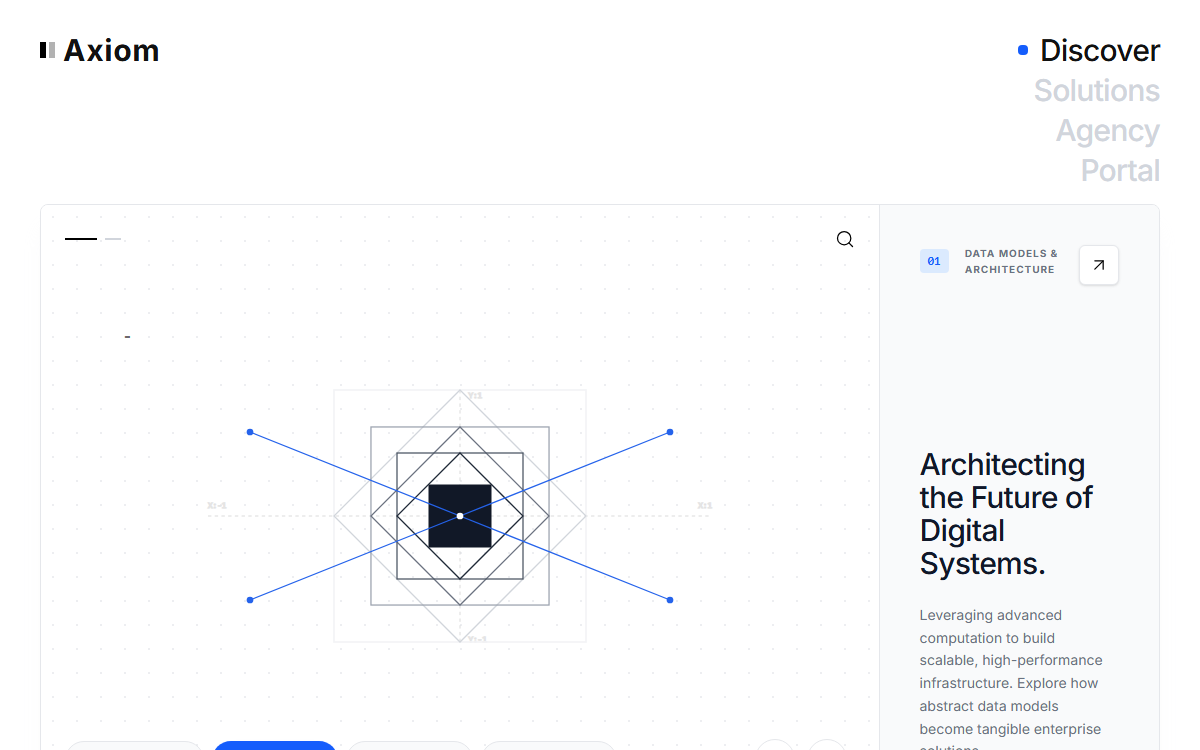Click the lower-left blue line endpoint
The width and height of the screenshot is (1200, 750).
click(x=250, y=600)
